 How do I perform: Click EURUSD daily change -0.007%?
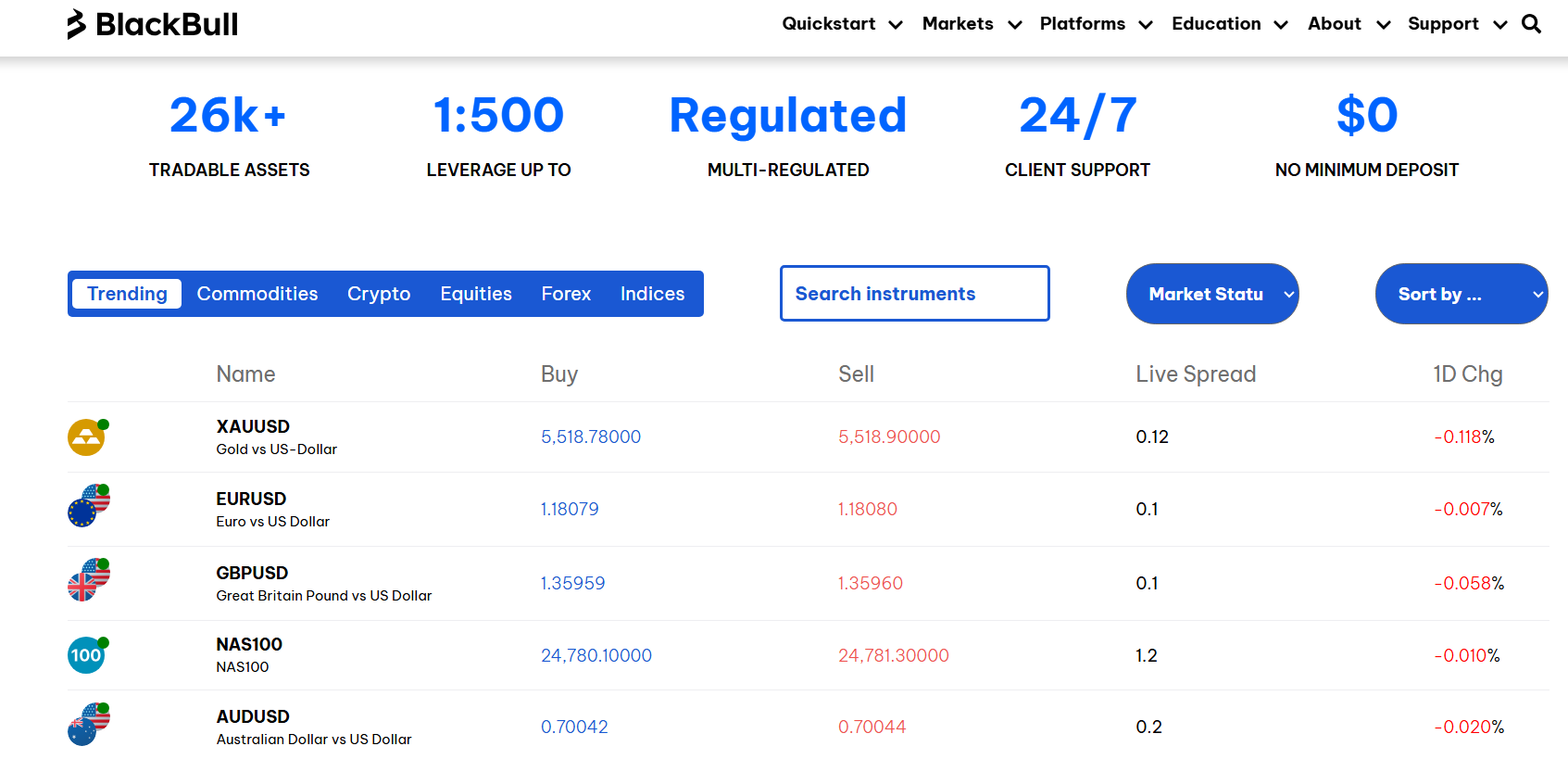(1468, 509)
